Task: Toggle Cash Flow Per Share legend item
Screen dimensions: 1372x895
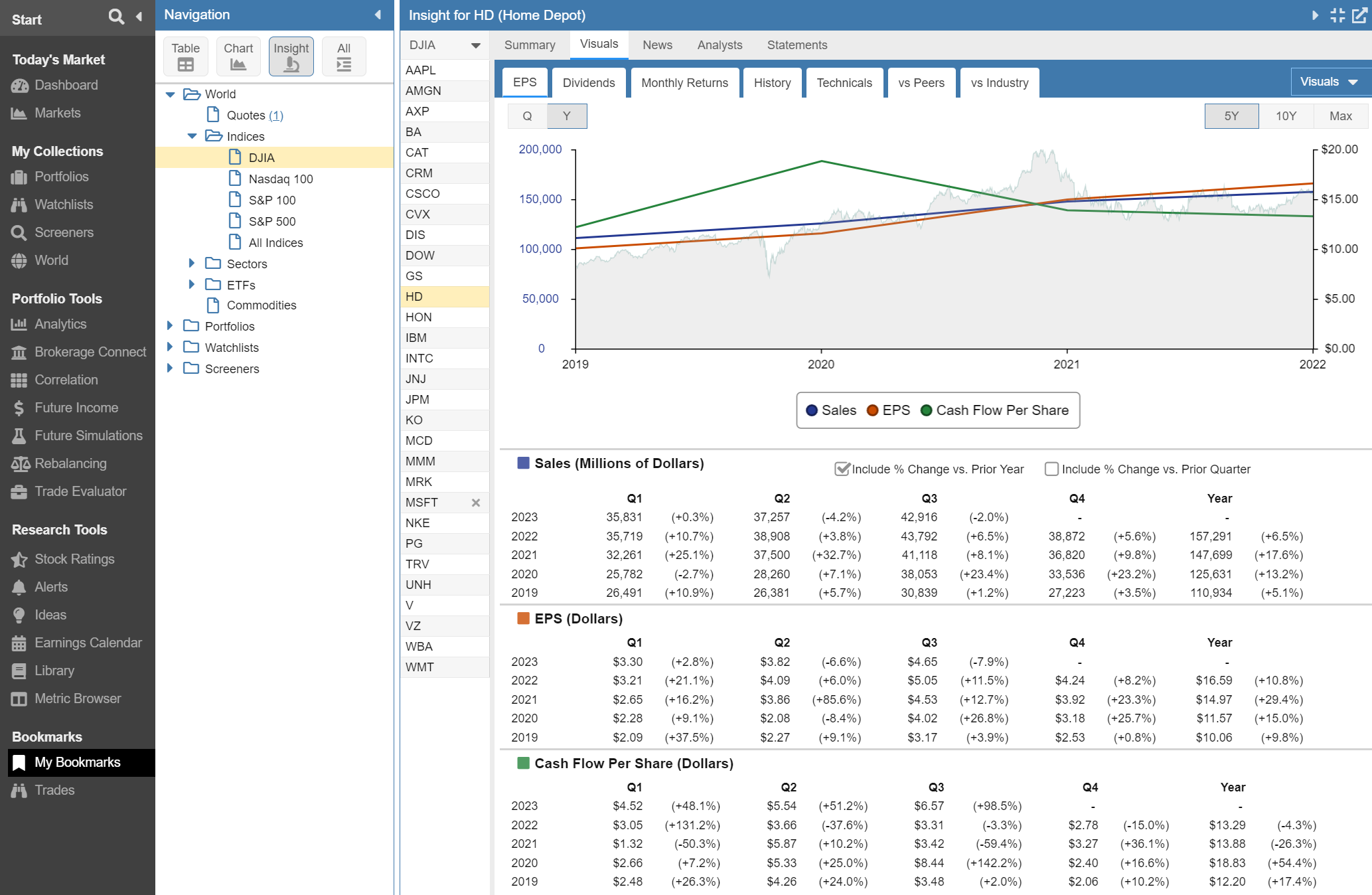Action: (994, 410)
